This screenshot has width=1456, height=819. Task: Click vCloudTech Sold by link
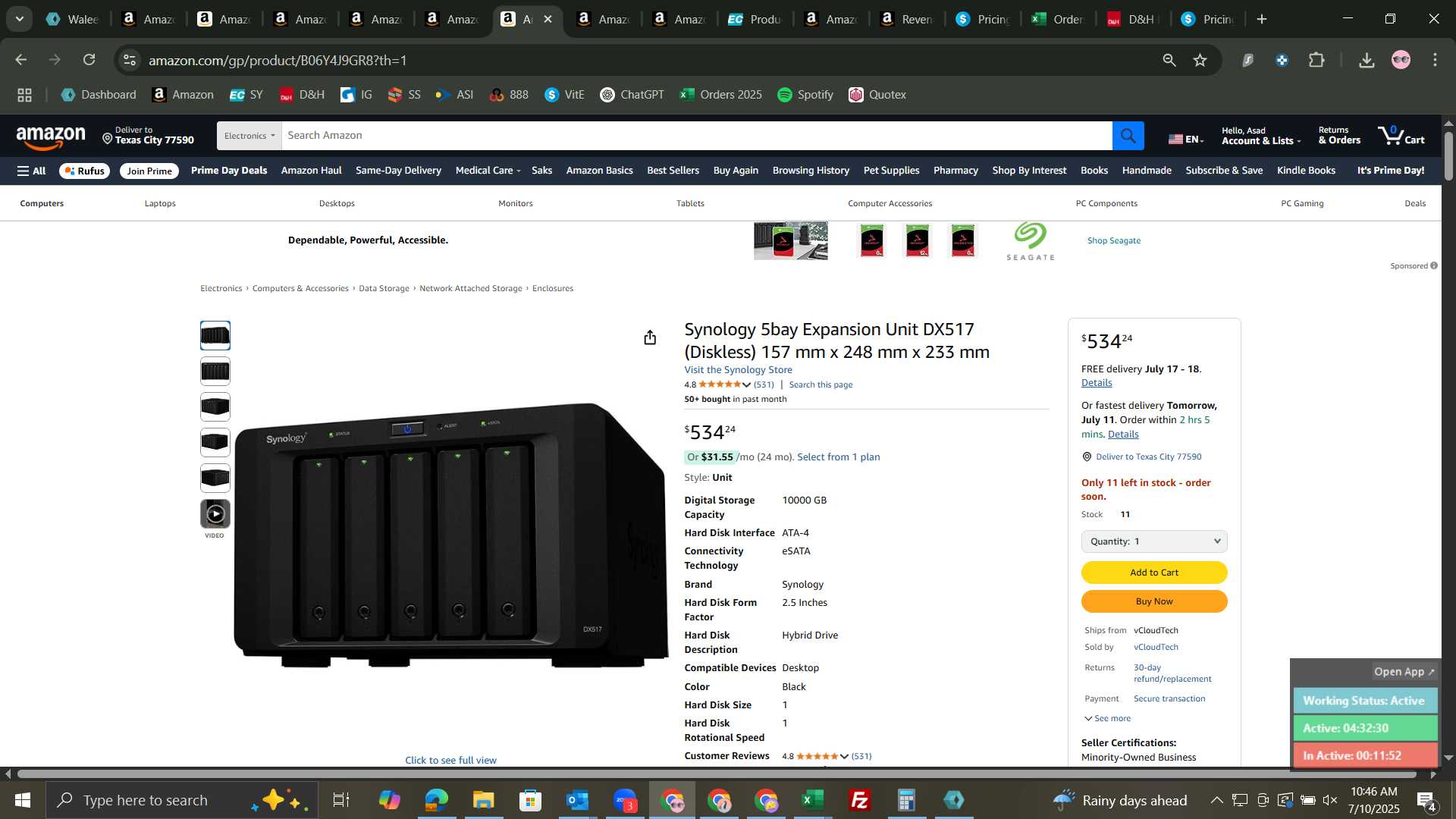pyautogui.click(x=1156, y=647)
